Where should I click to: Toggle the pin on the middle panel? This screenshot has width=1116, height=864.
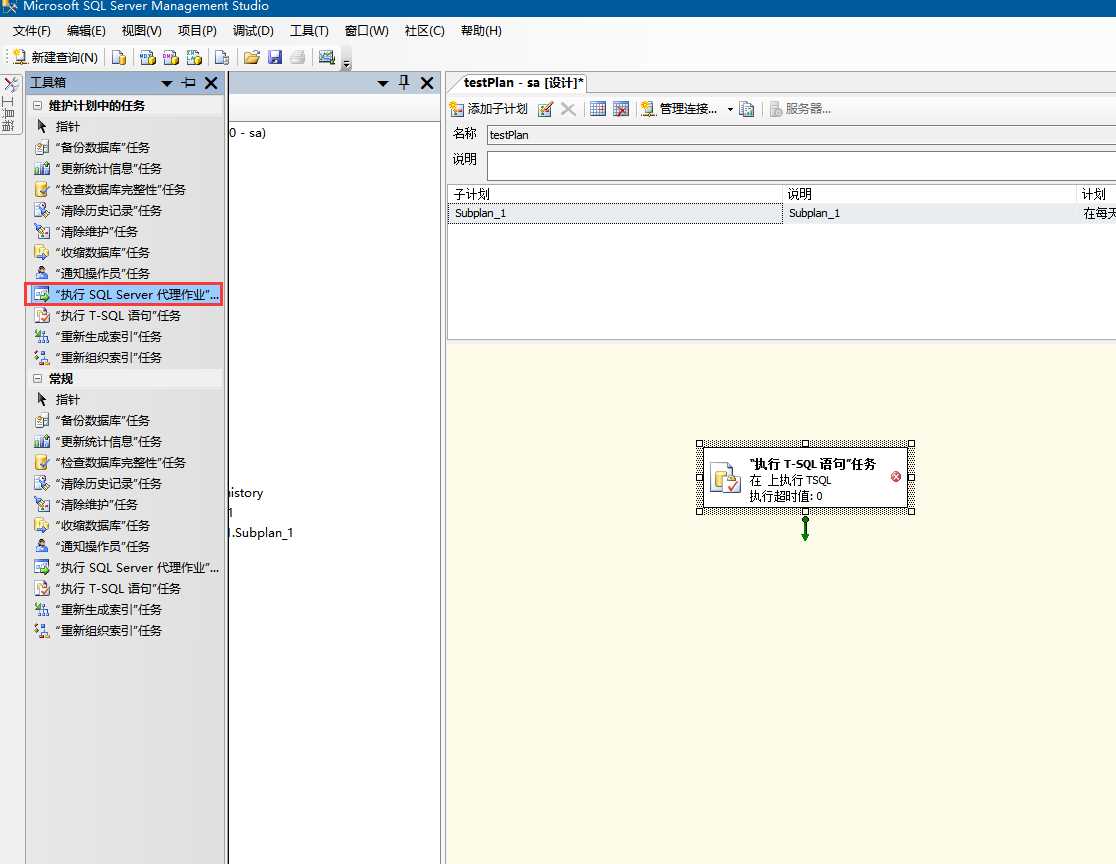click(x=404, y=83)
